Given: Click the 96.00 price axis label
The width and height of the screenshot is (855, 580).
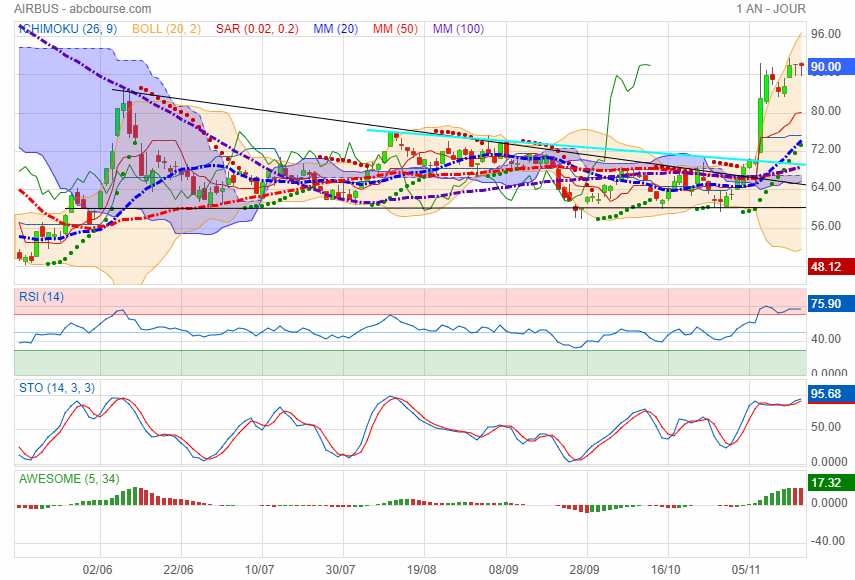Looking at the screenshot, I should [826, 34].
